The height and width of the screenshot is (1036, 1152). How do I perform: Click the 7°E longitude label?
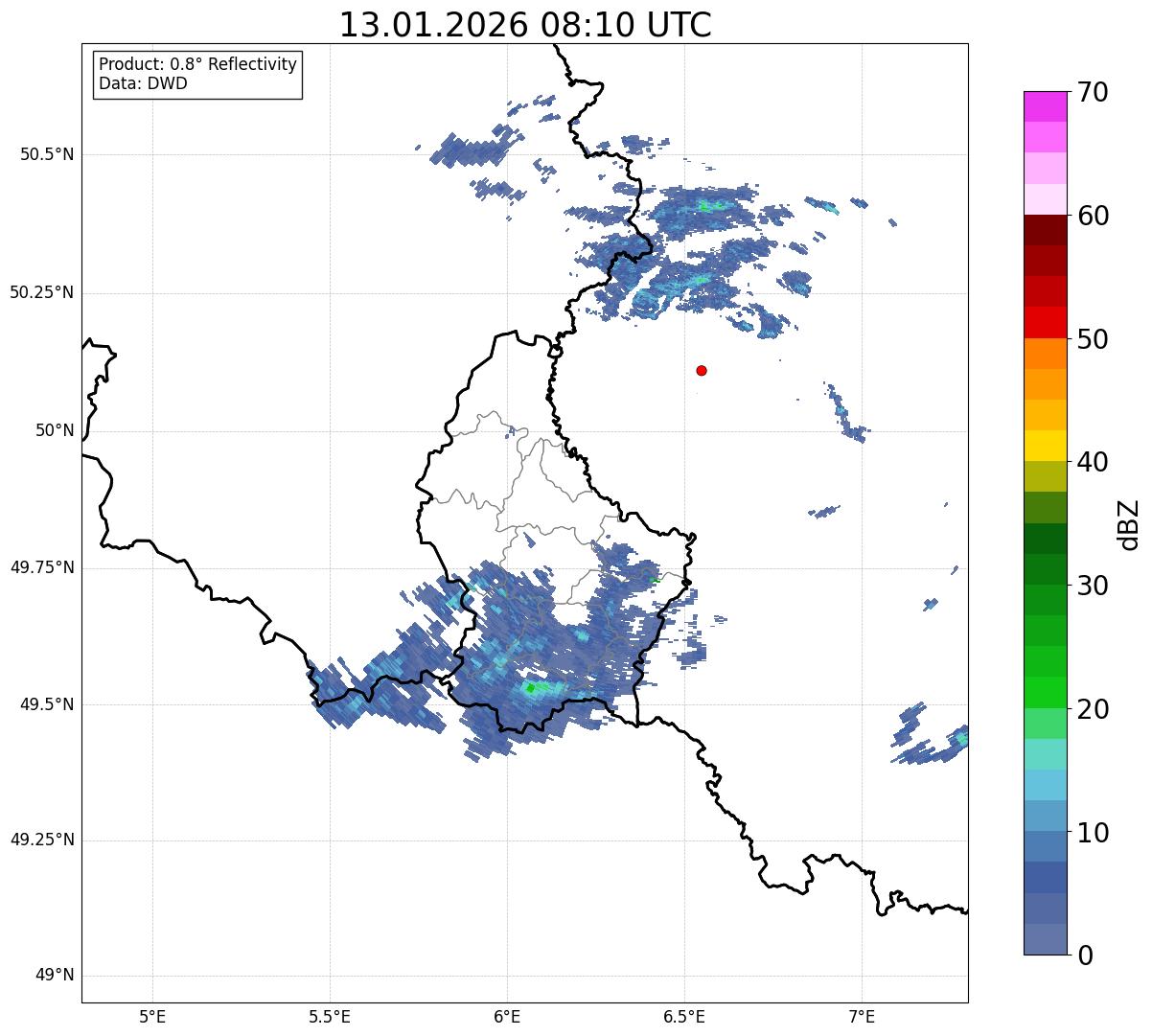[862, 1017]
